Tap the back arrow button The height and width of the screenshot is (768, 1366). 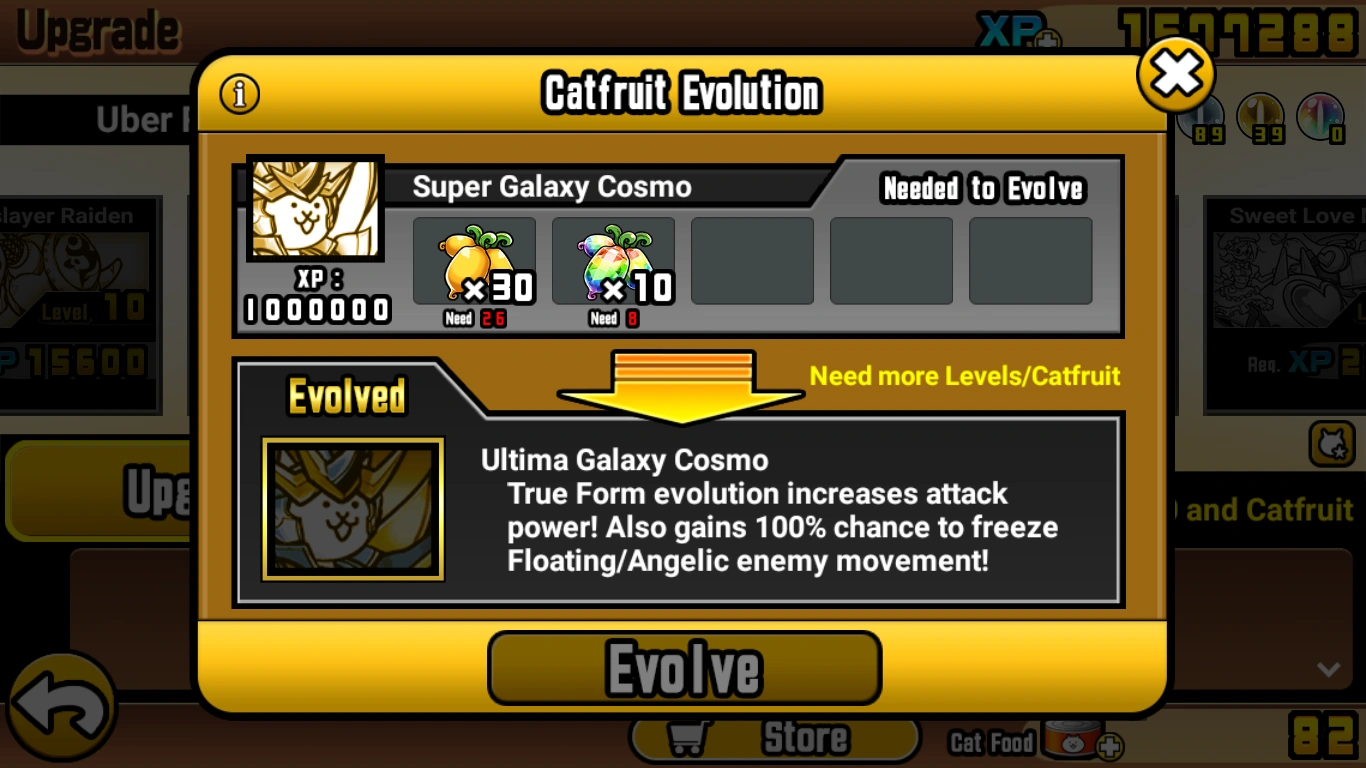pos(60,708)
